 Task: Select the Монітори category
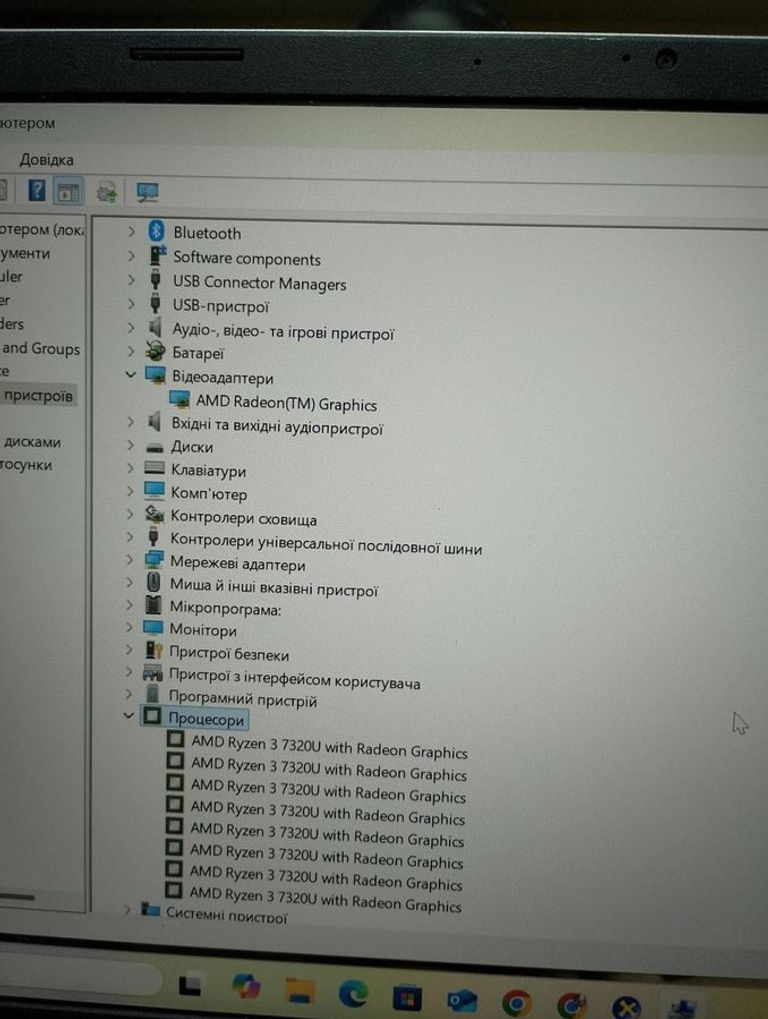pos(203,630)
